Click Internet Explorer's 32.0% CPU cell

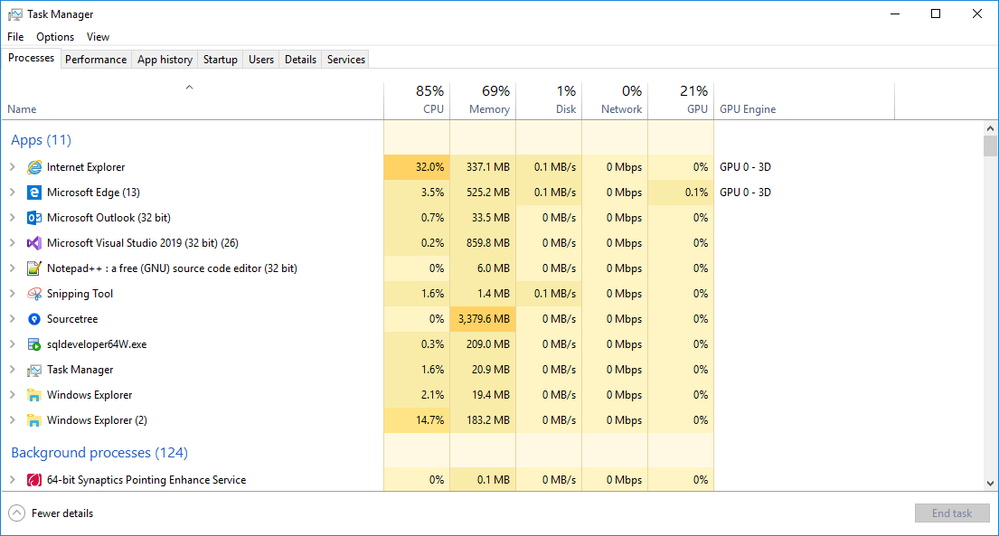(417, 167)
